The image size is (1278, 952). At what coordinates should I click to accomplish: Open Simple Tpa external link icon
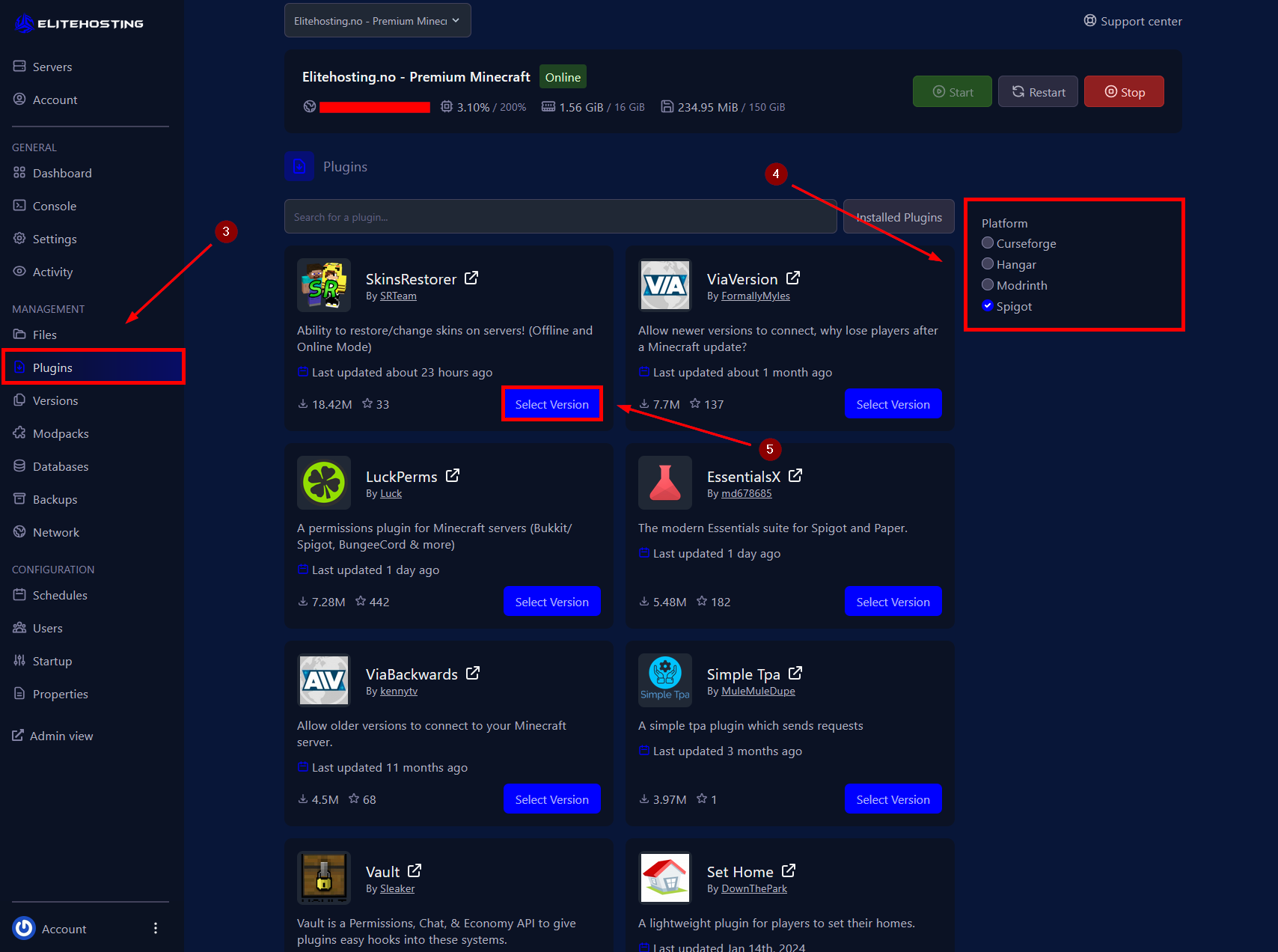point(795,673)
